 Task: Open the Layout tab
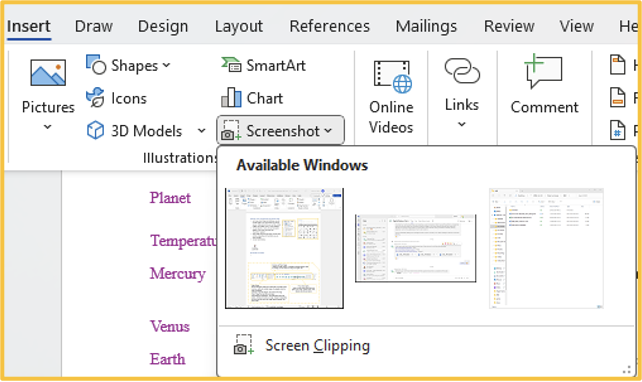click(239, 27)
